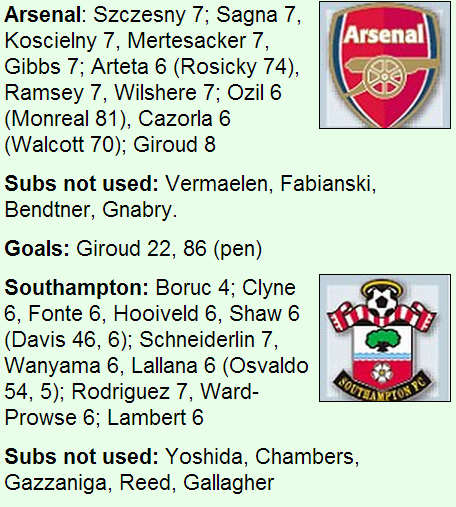Click the Mertesacker 7 entry
The width and height of the screenshot is (456, 507).
click(x=196, y=41)
